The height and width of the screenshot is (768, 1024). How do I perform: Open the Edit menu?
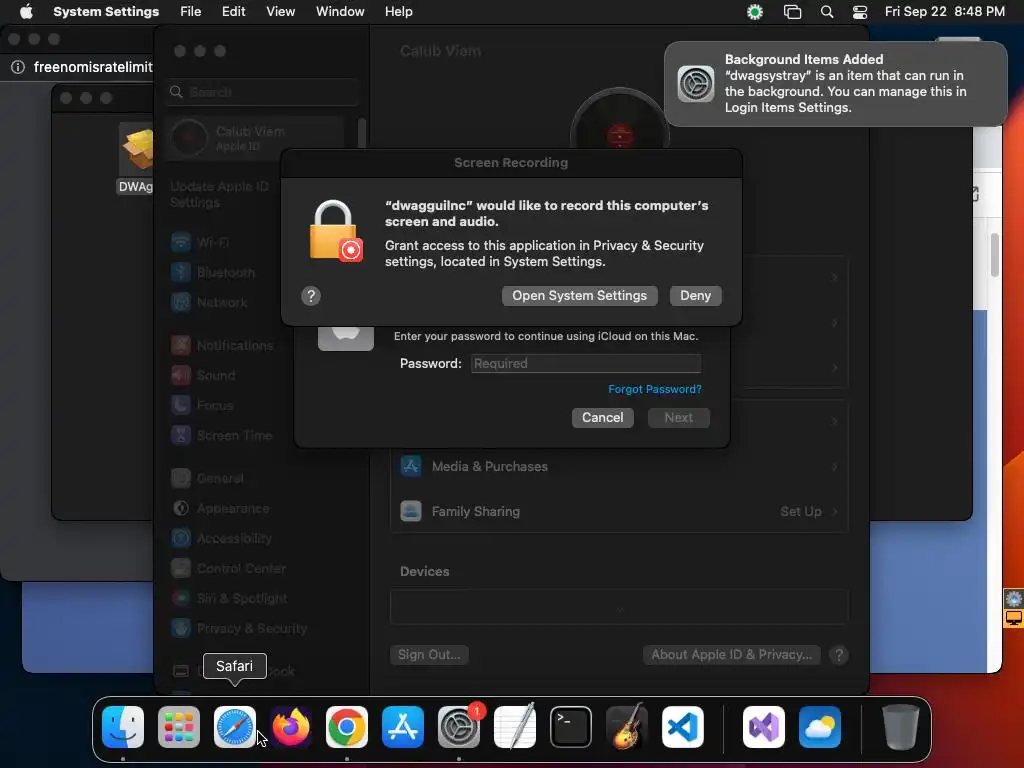tap(233, 12)
